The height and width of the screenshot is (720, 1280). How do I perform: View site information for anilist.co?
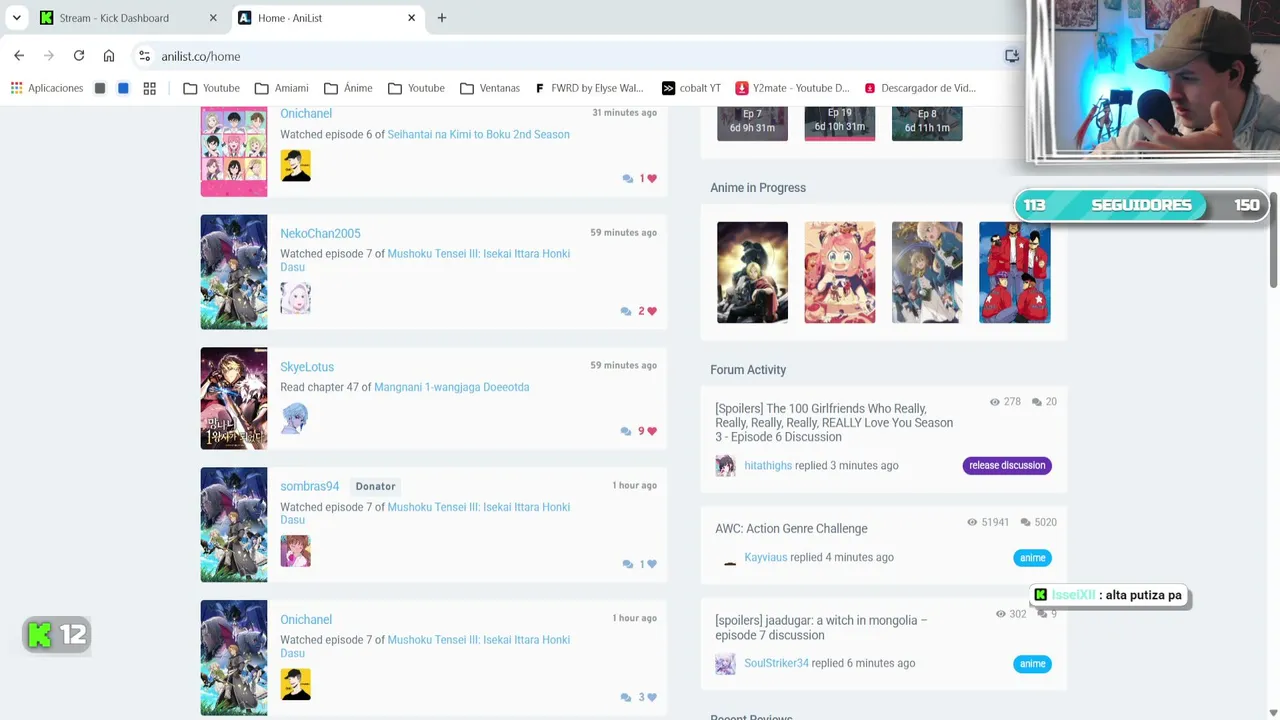coord(145,56)
